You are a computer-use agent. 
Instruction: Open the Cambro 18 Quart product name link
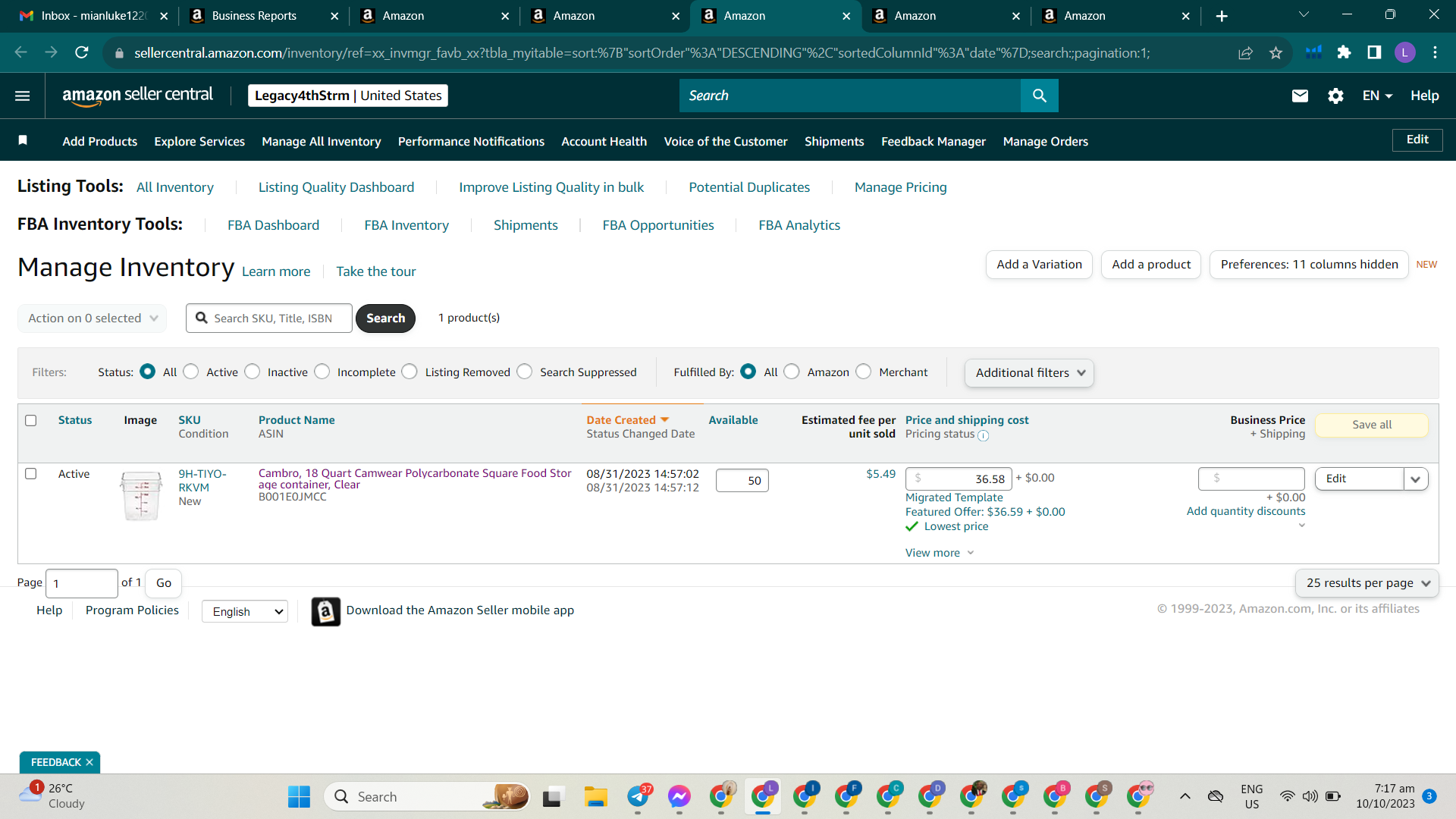coord(415,479)
